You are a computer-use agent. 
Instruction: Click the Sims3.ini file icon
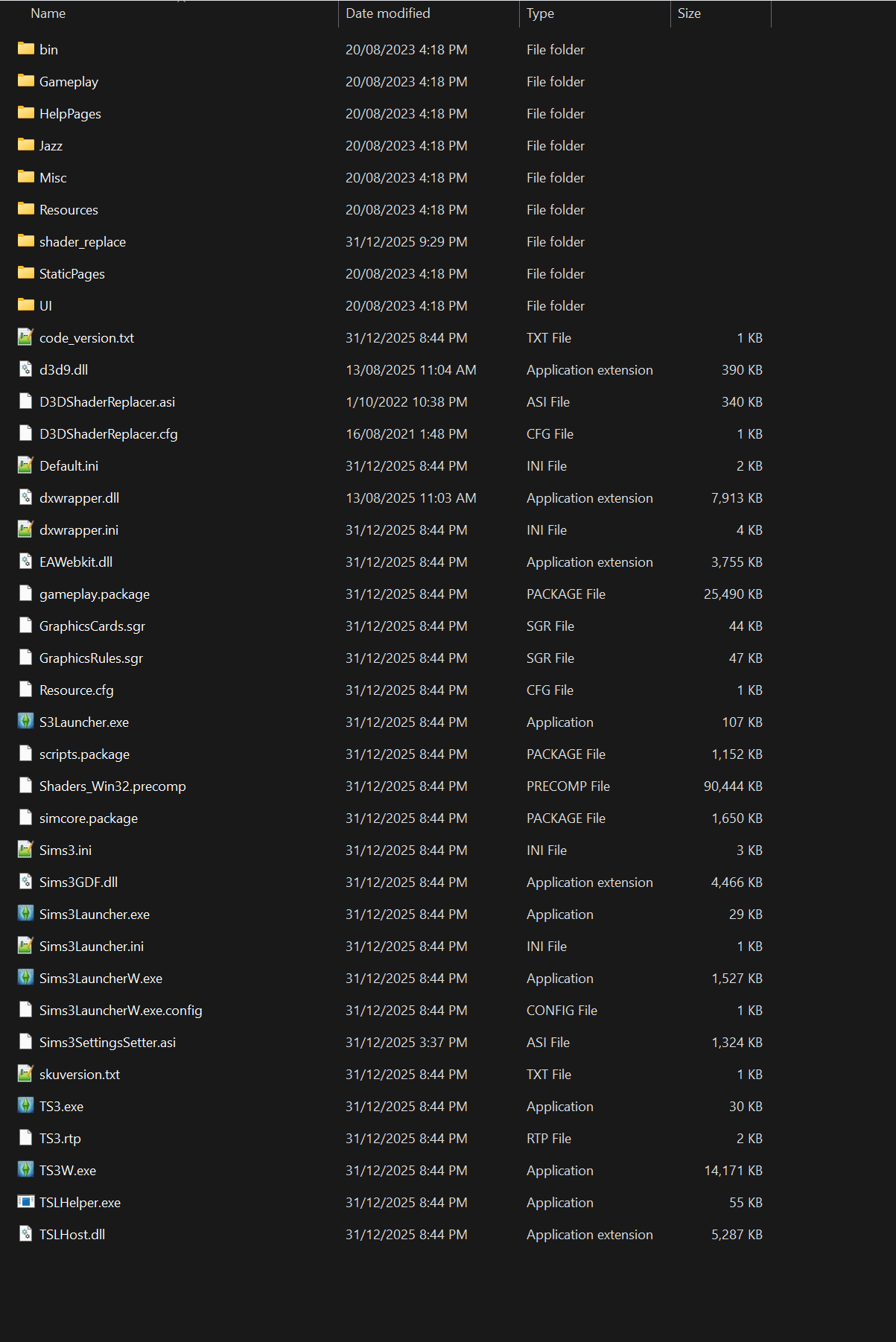(x=26, y=850)
